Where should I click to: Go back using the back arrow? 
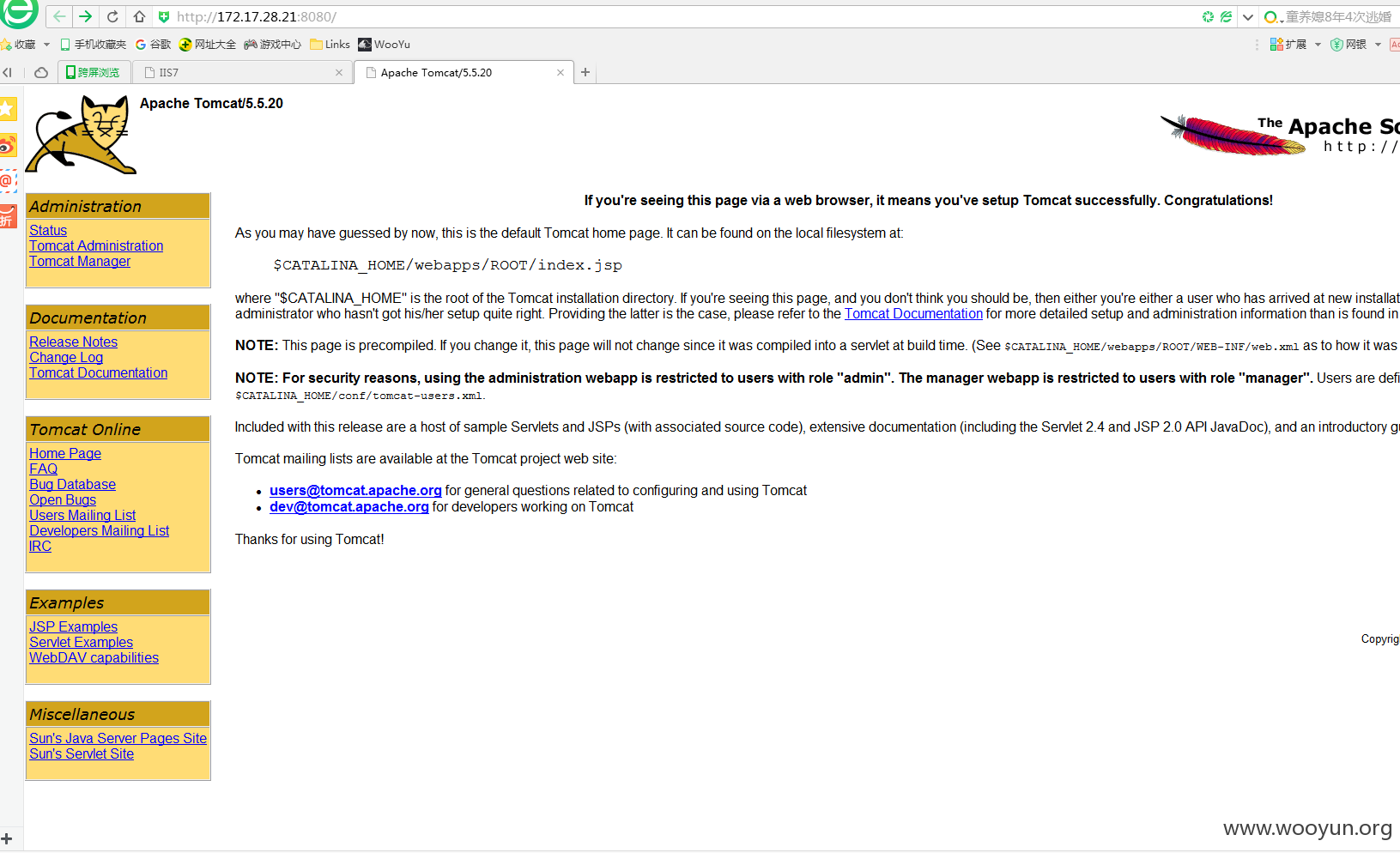[x=59, y=16]
